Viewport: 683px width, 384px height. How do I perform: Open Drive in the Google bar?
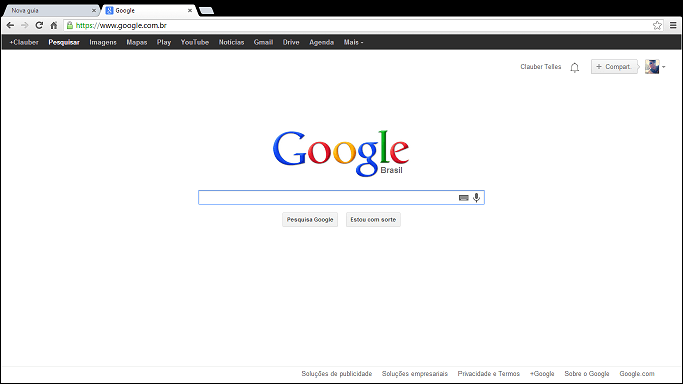point(291,42)
